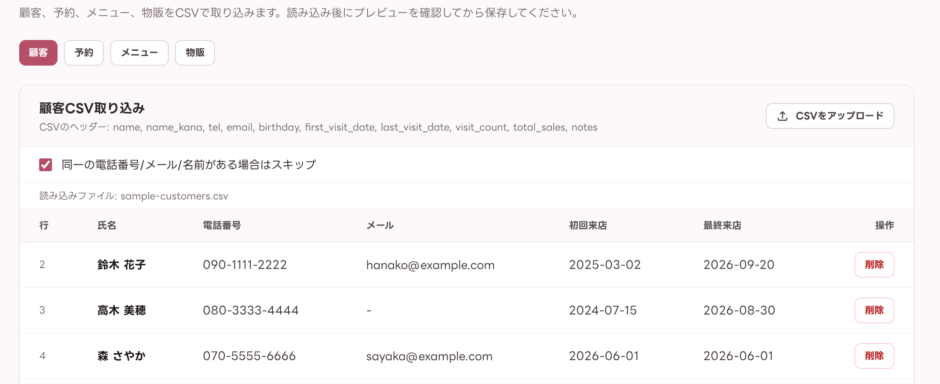
Task: Click the 初回来店 column header
Action: click(x=588, y=226)
